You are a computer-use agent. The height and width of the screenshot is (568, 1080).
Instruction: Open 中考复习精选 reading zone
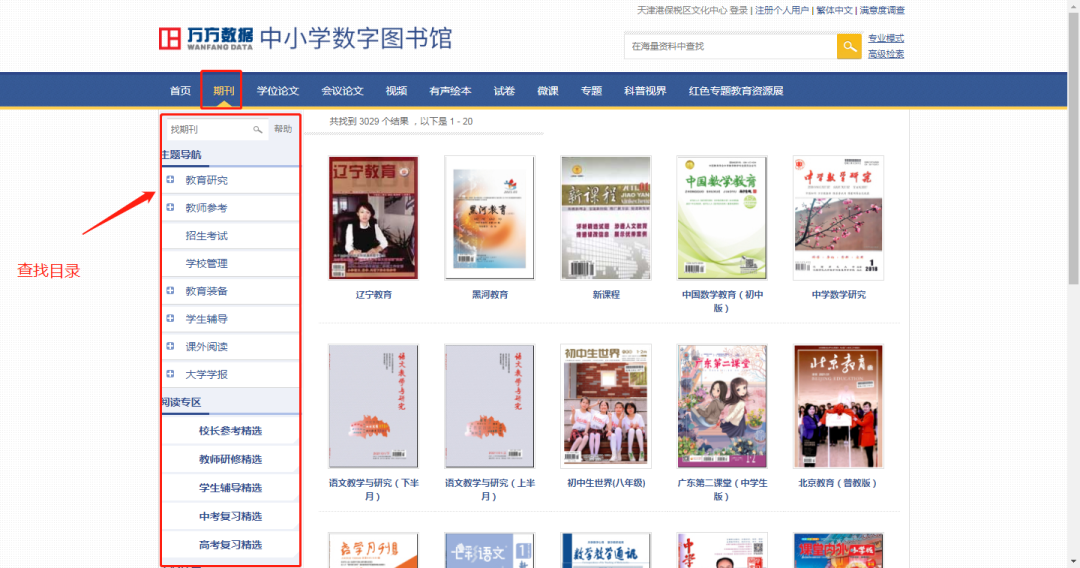[230, 516]
